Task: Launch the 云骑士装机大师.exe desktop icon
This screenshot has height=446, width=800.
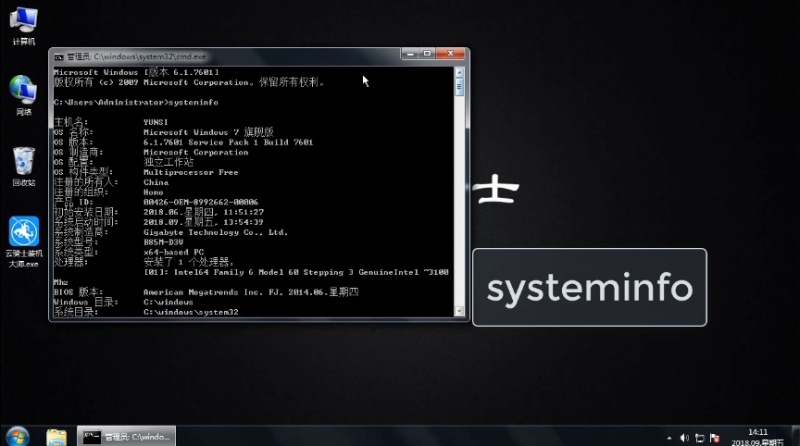Action: pyautogui.click(x=23, y=242)
